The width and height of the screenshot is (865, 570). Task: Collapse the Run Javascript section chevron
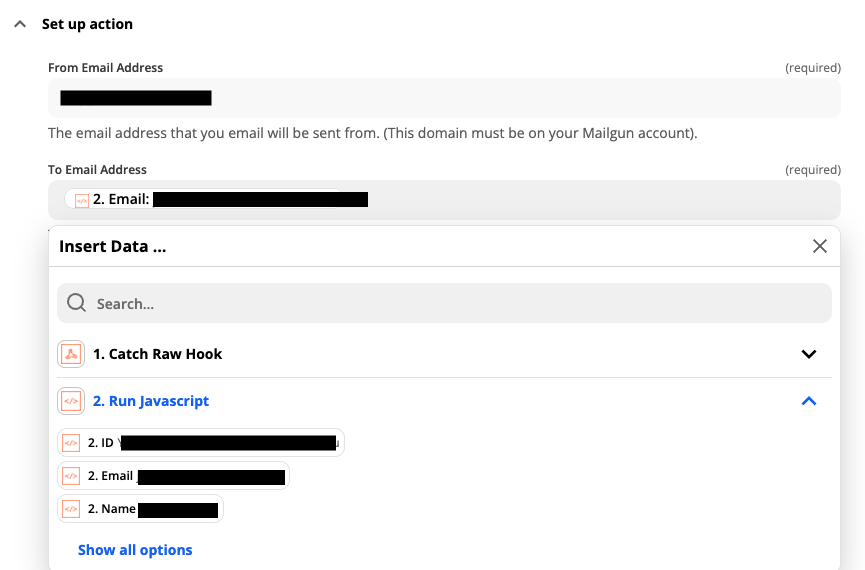pyautogui.click(x=809, y=401)
